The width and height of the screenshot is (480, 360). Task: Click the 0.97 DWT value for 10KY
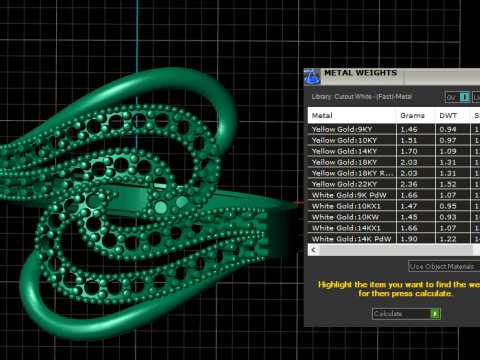[x=448, y=140]
